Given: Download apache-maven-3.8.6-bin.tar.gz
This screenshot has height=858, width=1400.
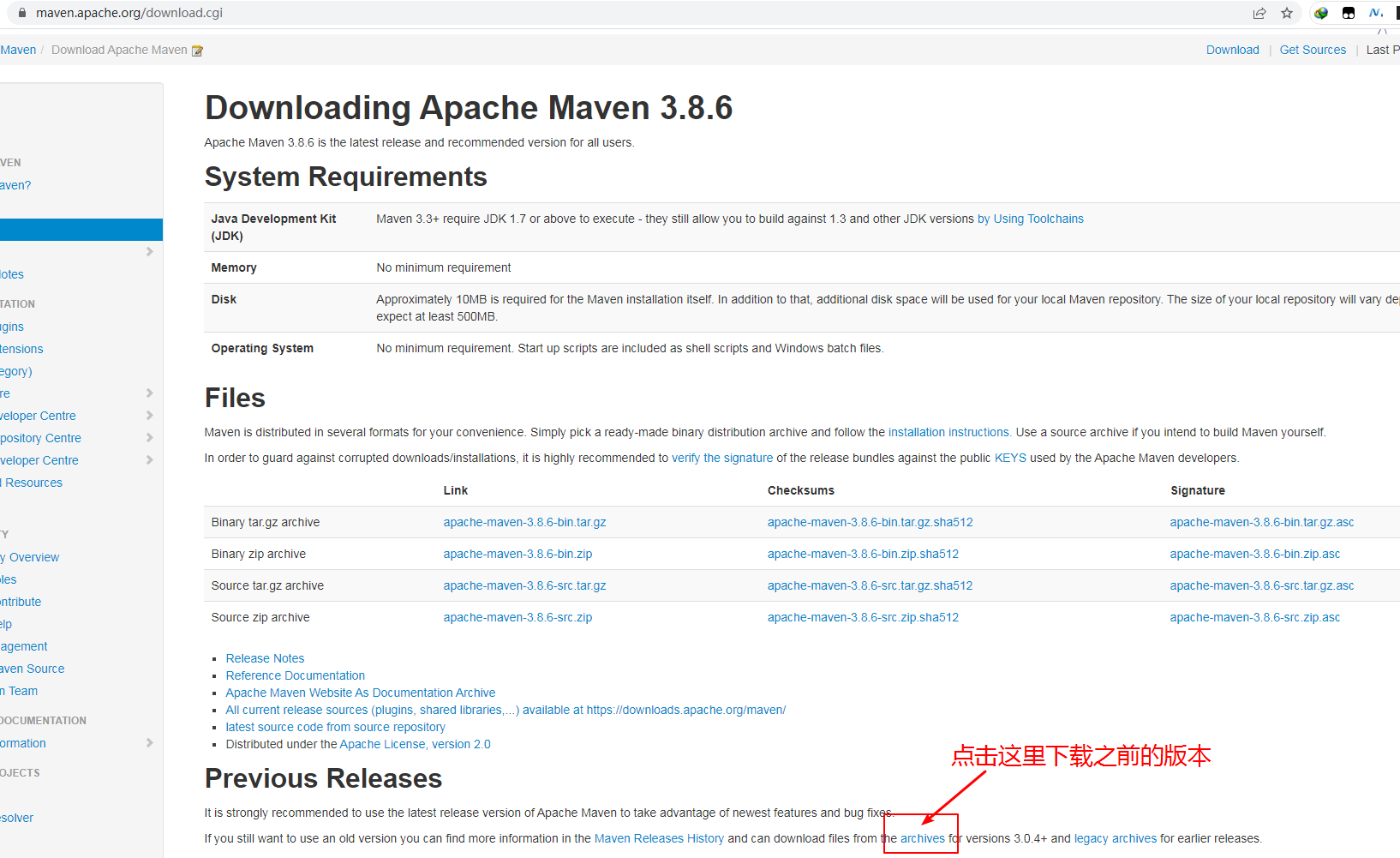Looking at the screenshot, I should tap(524, 522).
